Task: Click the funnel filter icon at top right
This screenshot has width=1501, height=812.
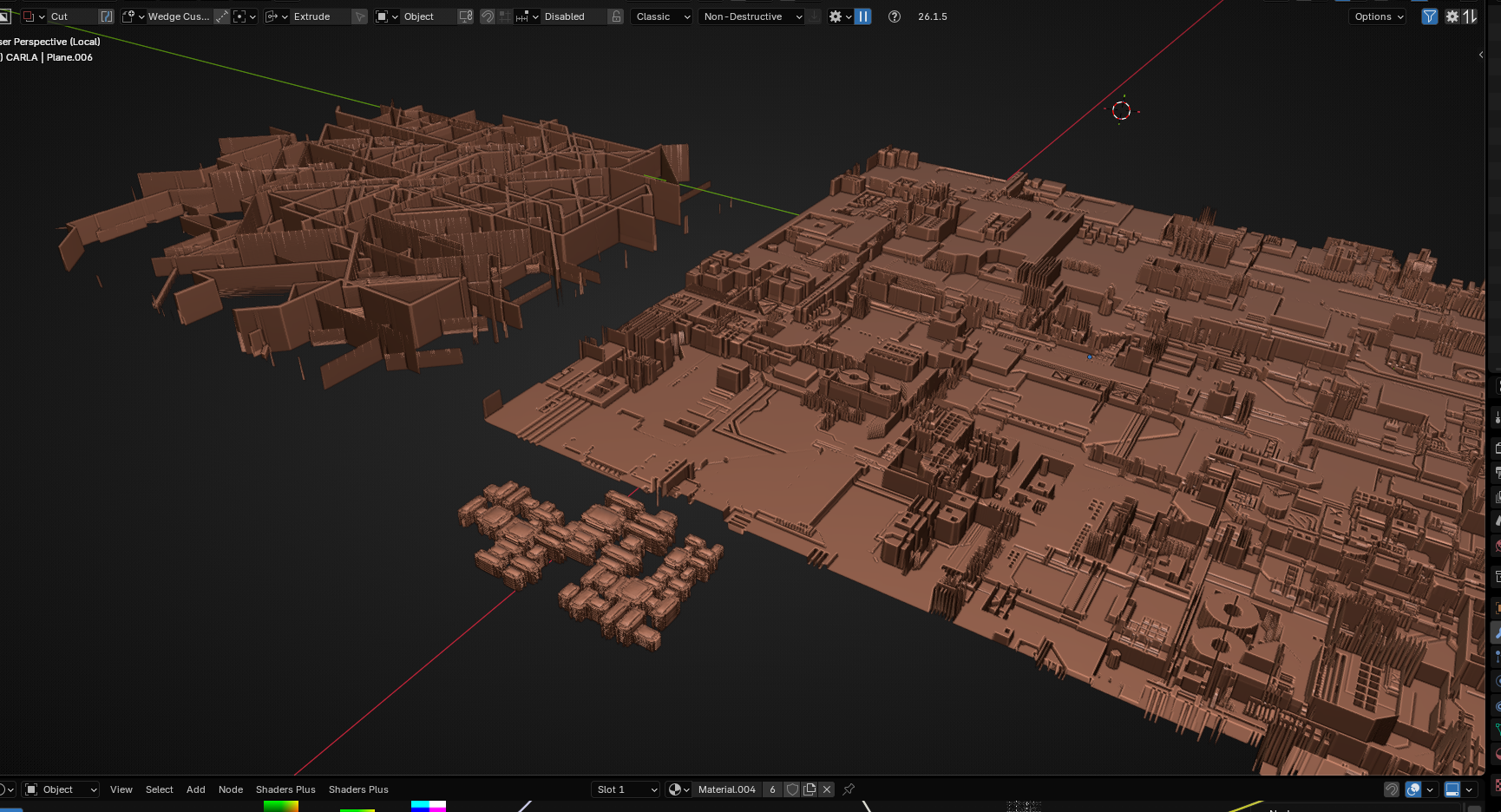Action: (x=1429, y=16)
